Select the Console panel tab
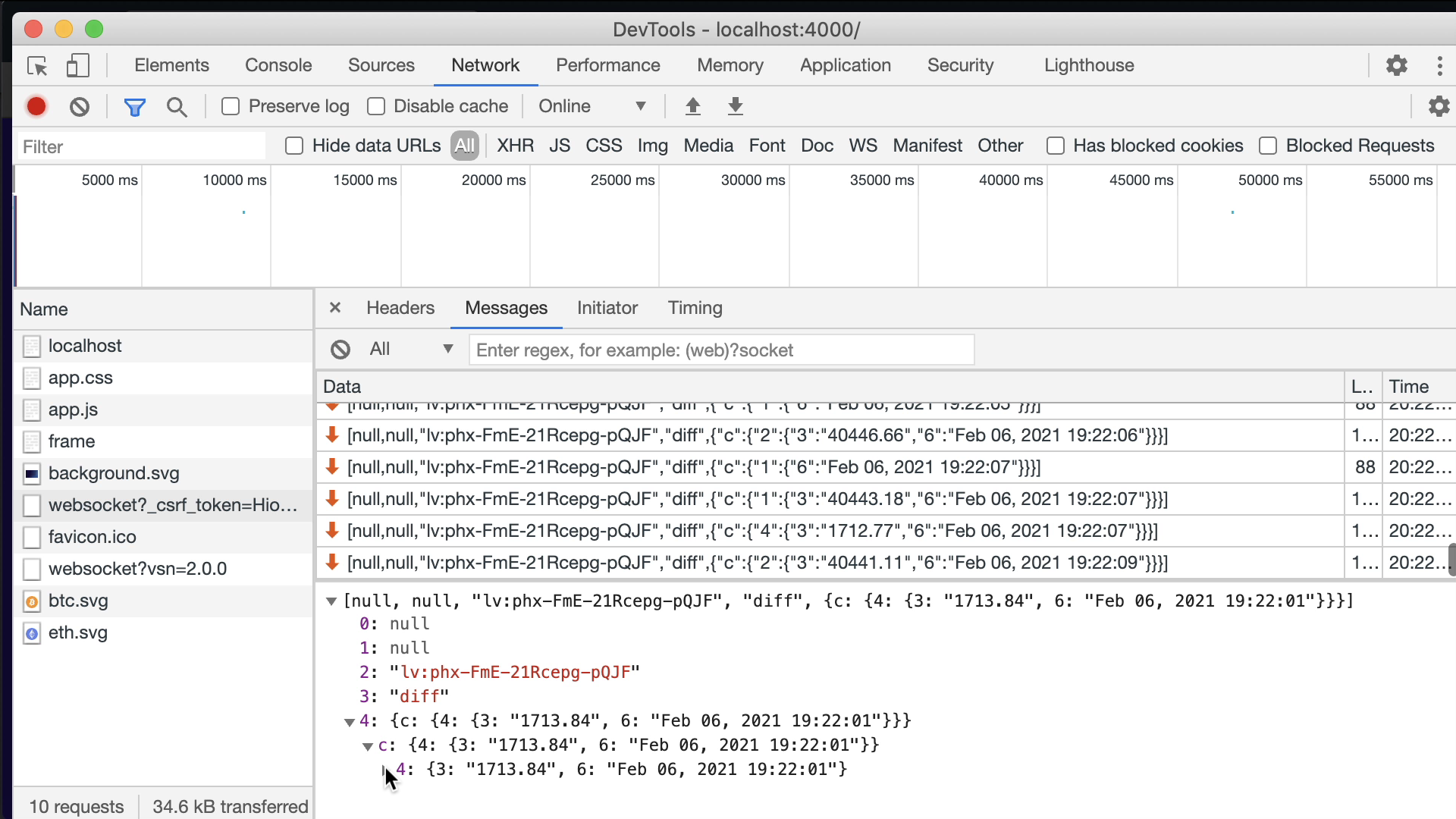1456x819 pixels. click(x=278, y=65)
